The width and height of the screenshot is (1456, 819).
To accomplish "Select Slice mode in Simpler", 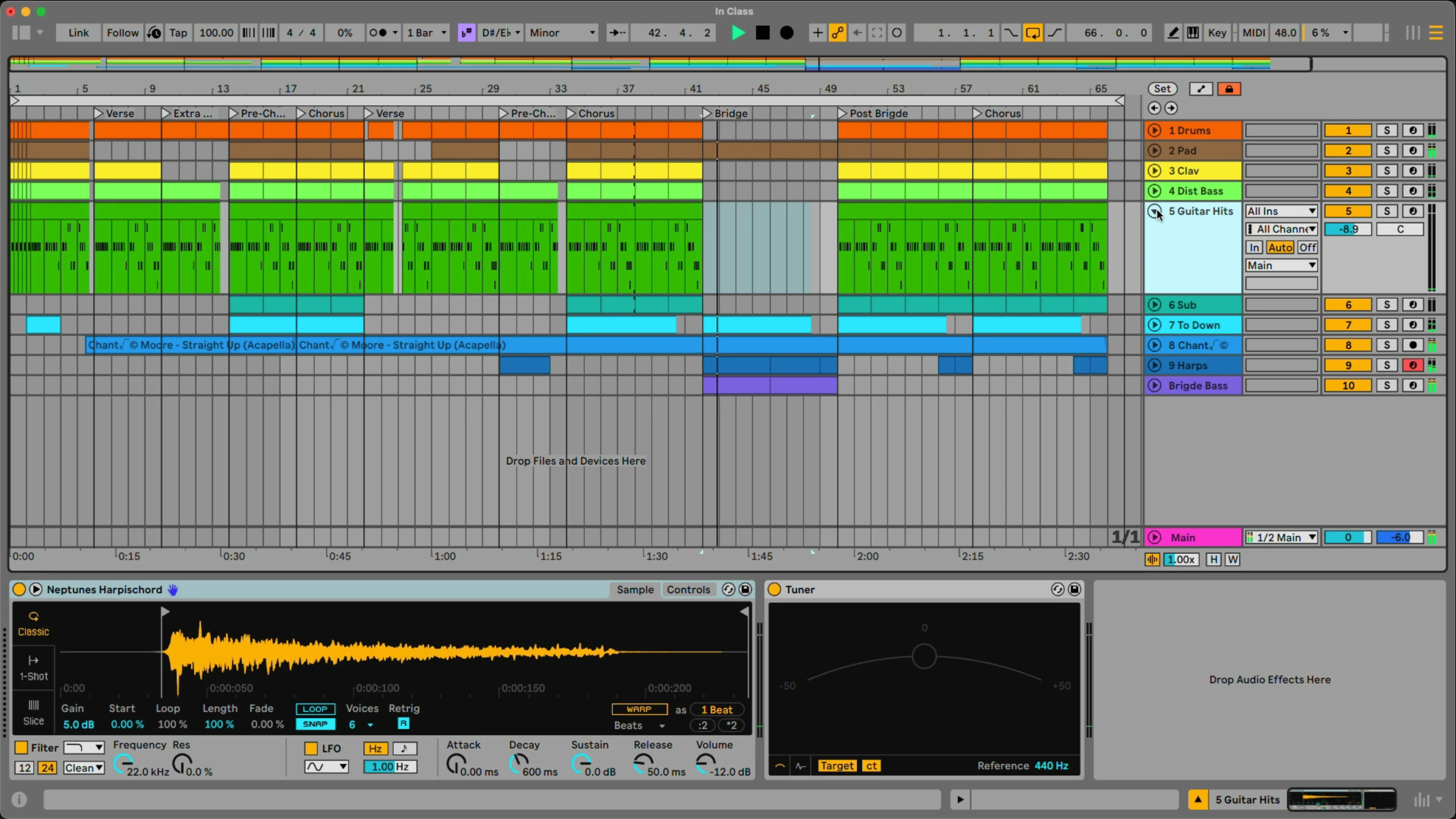I will coord(33,712).
